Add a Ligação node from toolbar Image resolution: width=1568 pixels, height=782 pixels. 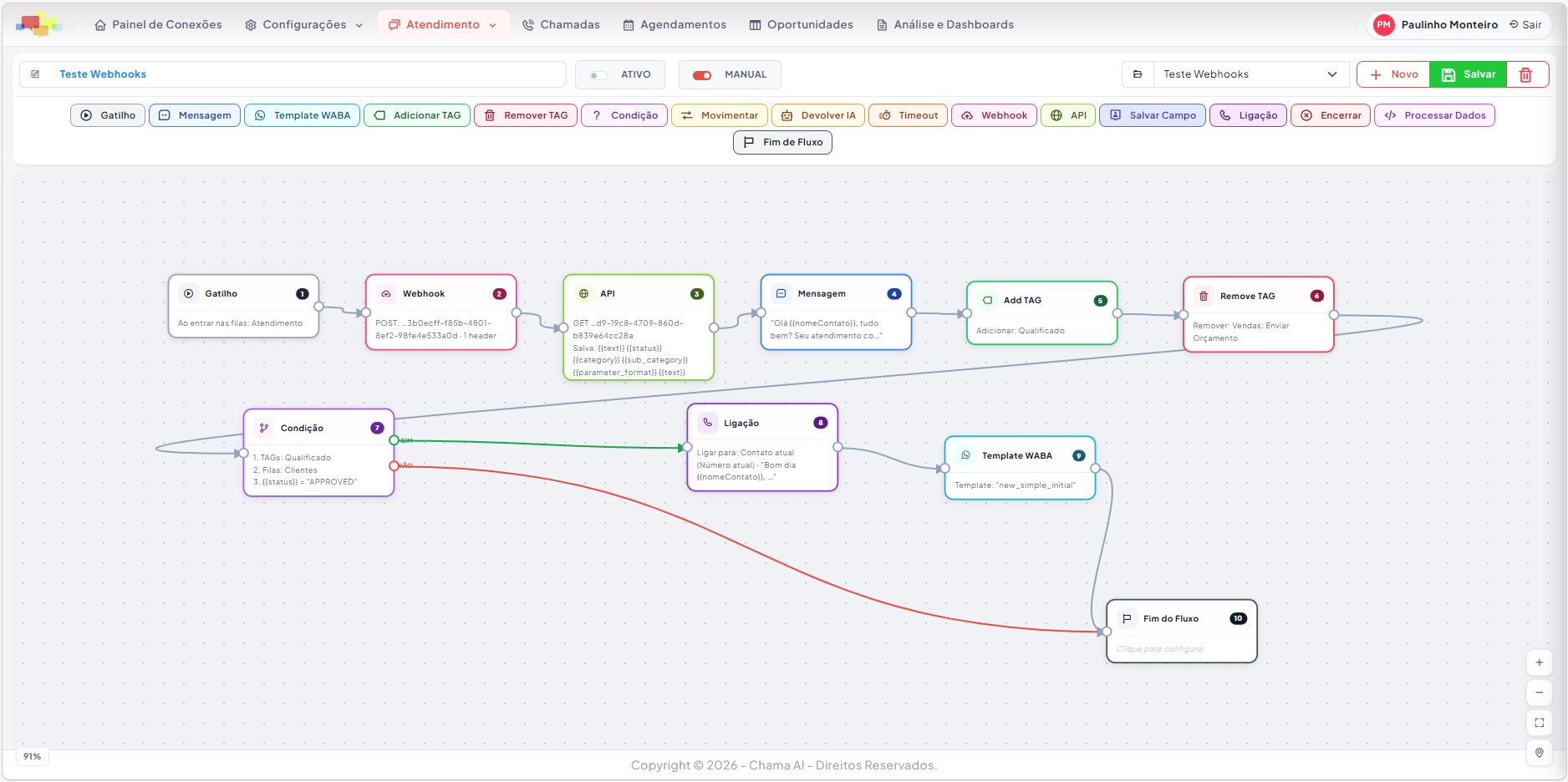click(x=1248, y=115)
